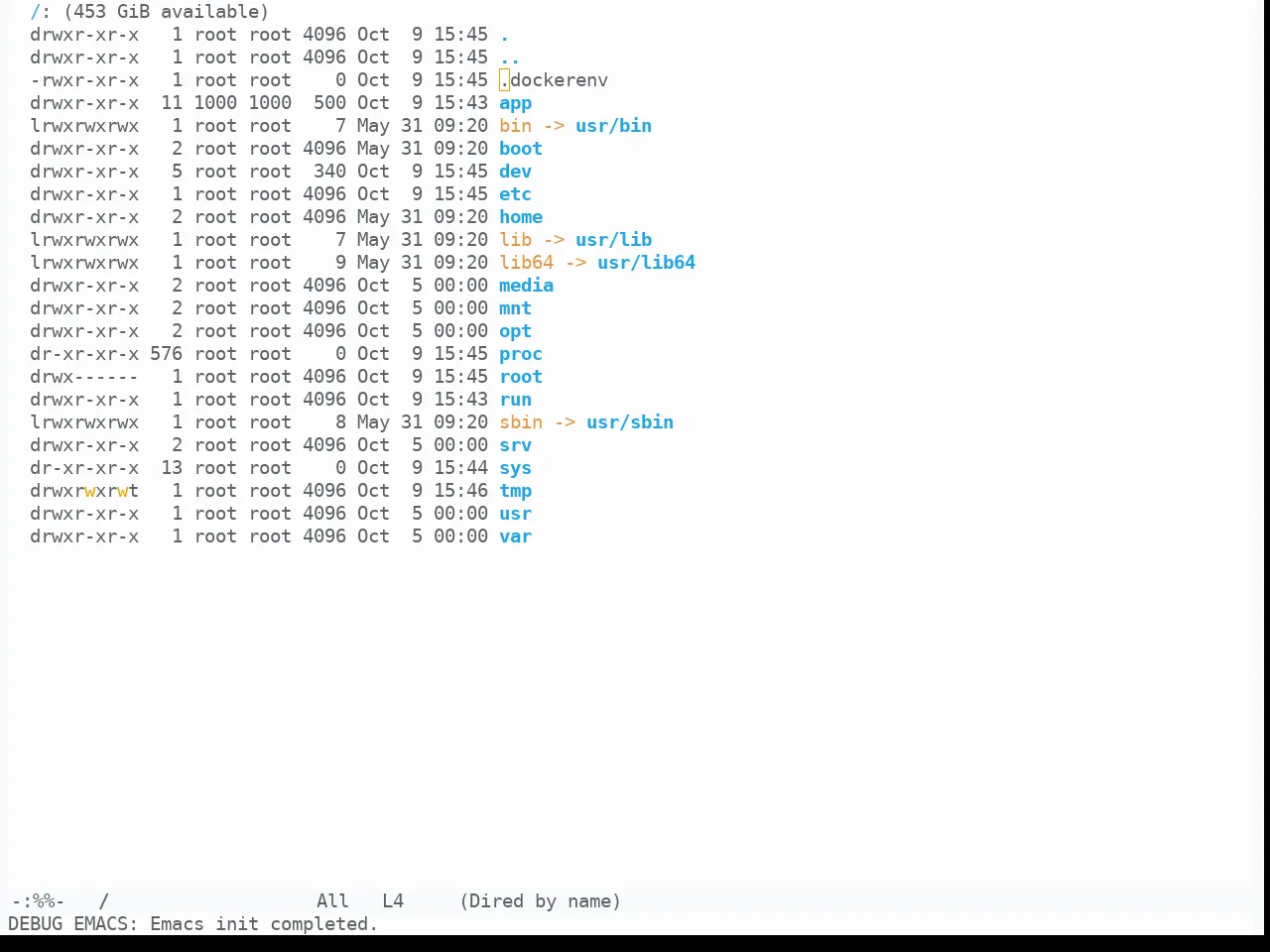This screenshot has height=952, width=1270.
Task: Visit the etc directory entry
Action: (515, 194)
